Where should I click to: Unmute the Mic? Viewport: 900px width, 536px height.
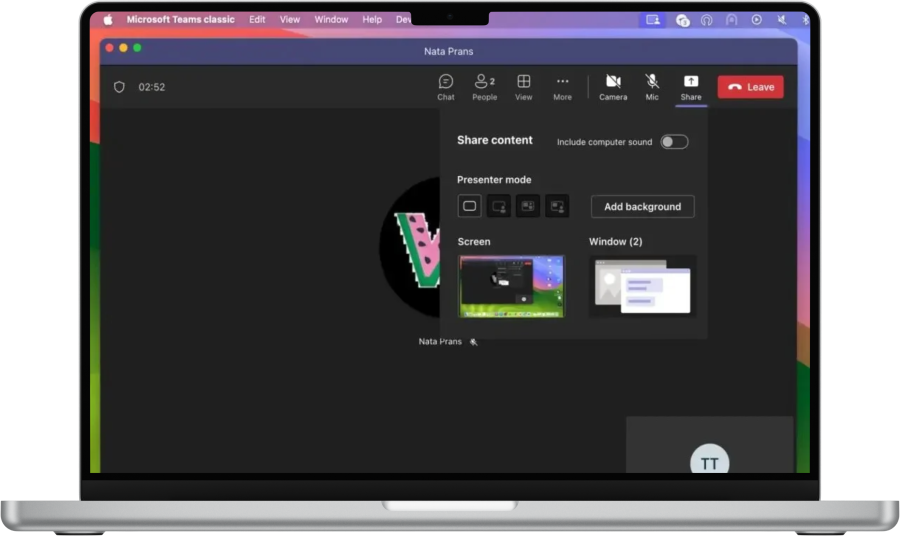pyautogui.click(x=652, y=87)
